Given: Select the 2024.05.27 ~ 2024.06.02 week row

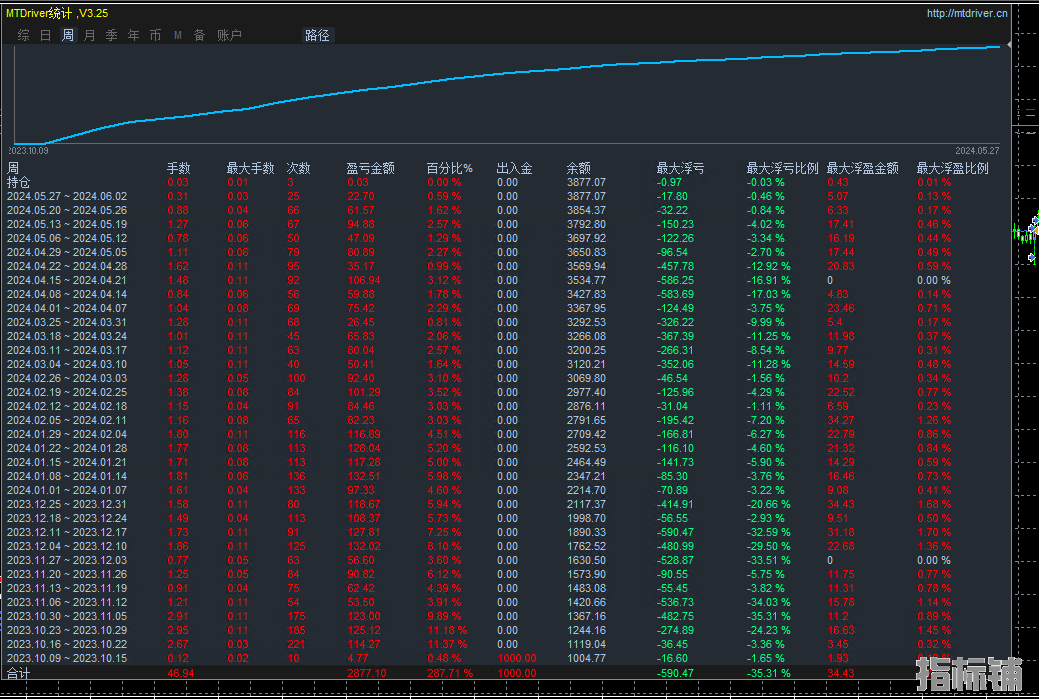Looking at the screenshot, I should tap(67, 197).
